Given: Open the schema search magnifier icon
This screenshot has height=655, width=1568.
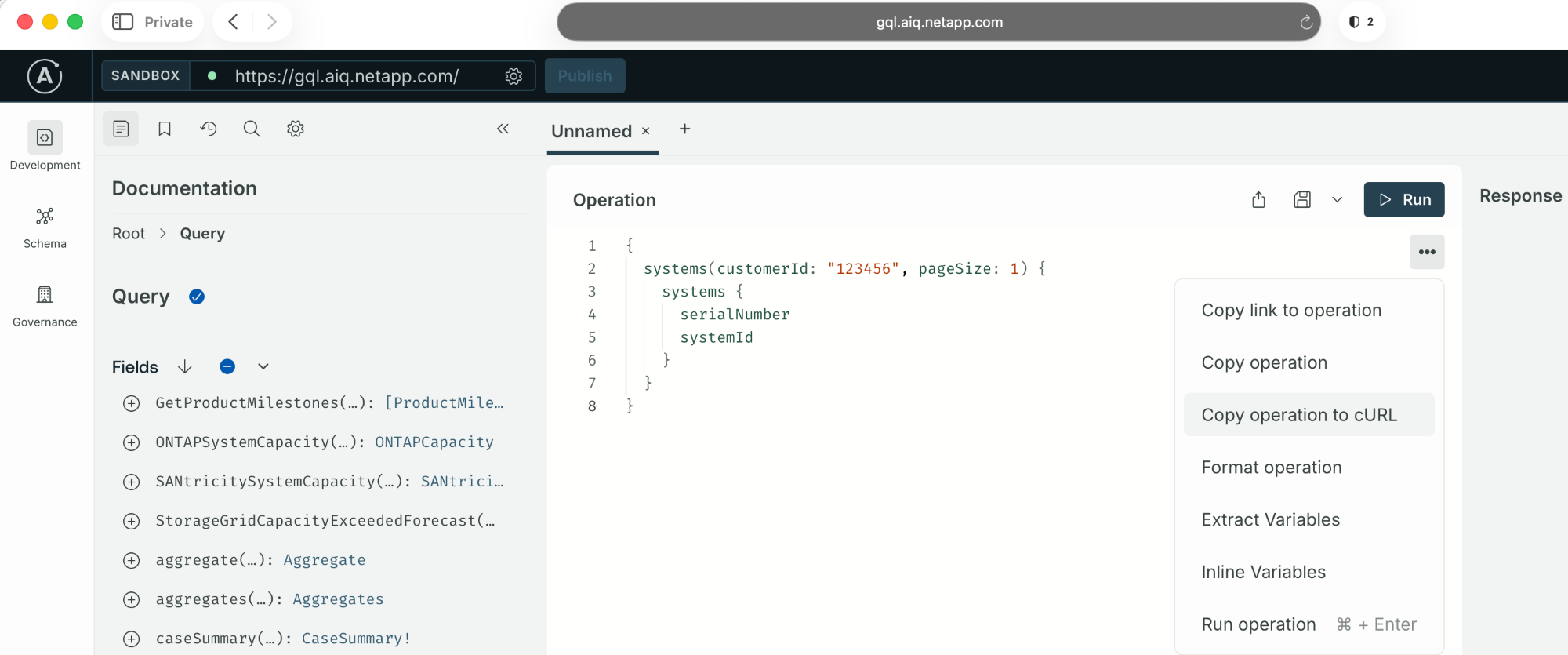Looking at the screenshot, I should coord(252,129).
